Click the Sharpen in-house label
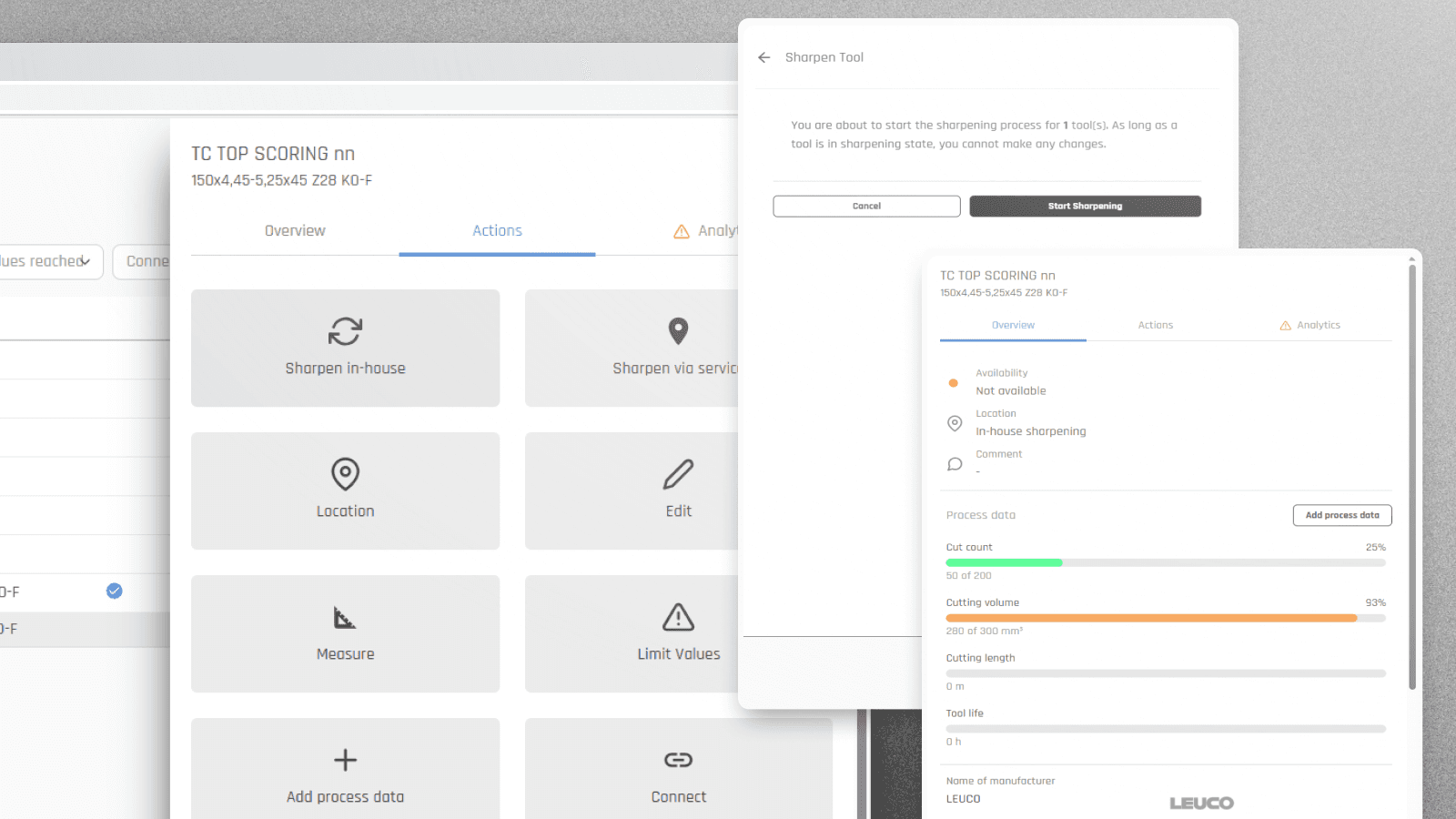The image size is (1456, 819). tap(345, 369)
